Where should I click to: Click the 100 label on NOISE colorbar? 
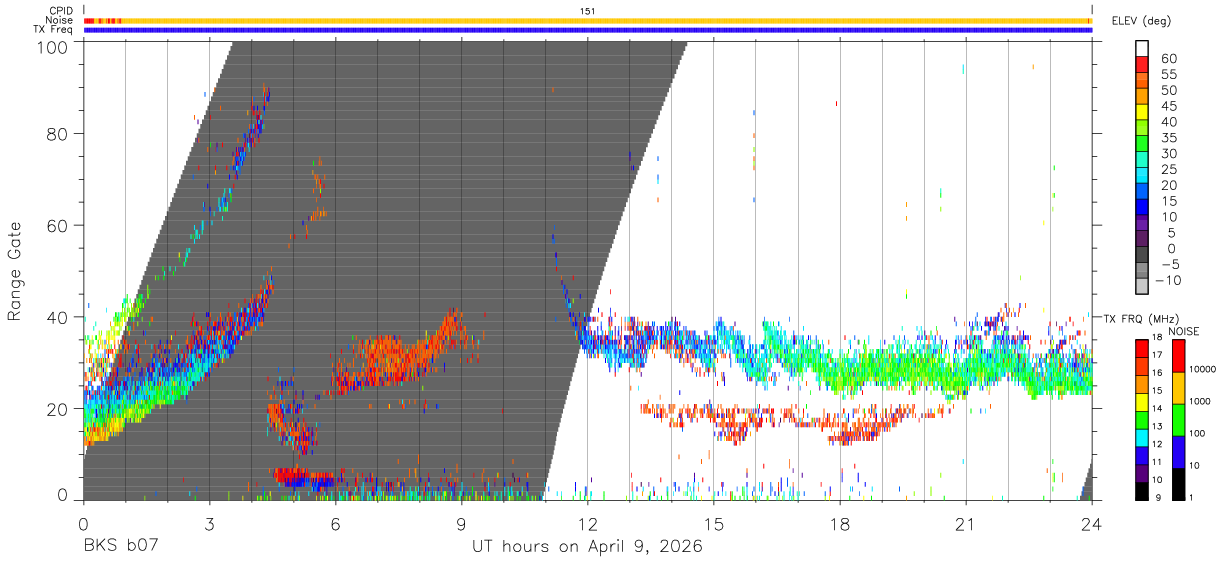point(1197,434)
